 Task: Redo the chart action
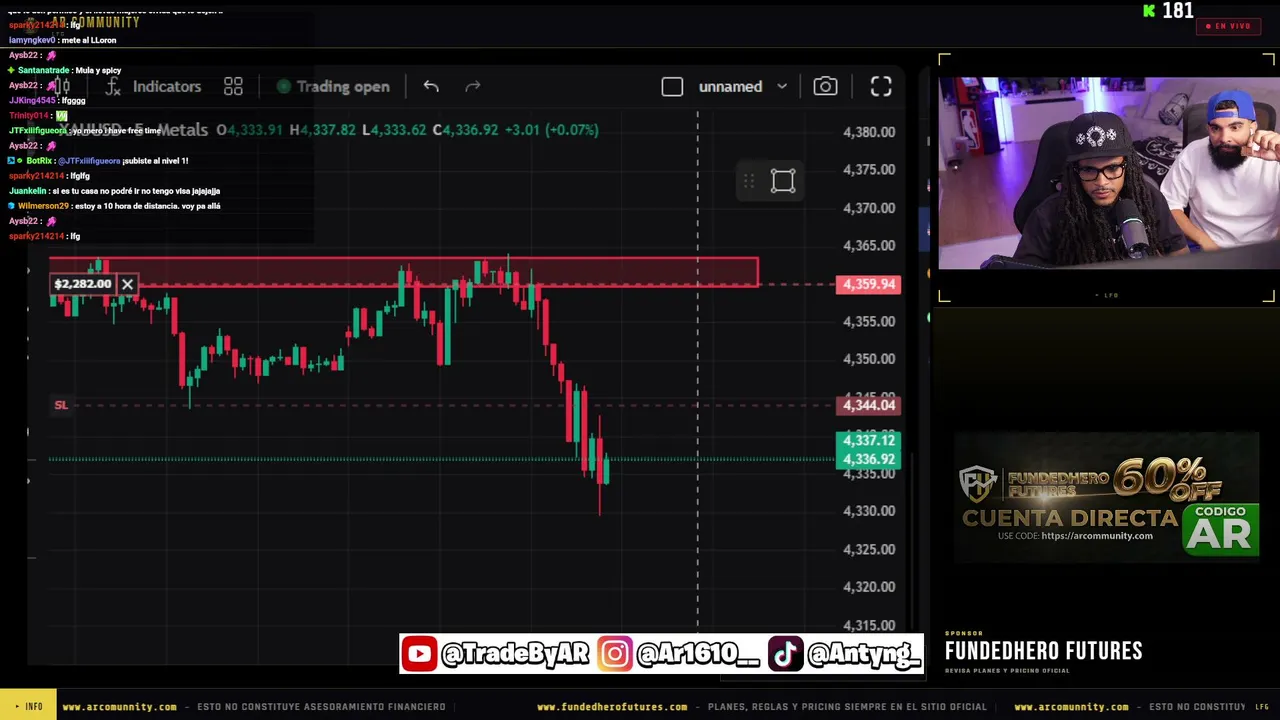tap(473, 87)
